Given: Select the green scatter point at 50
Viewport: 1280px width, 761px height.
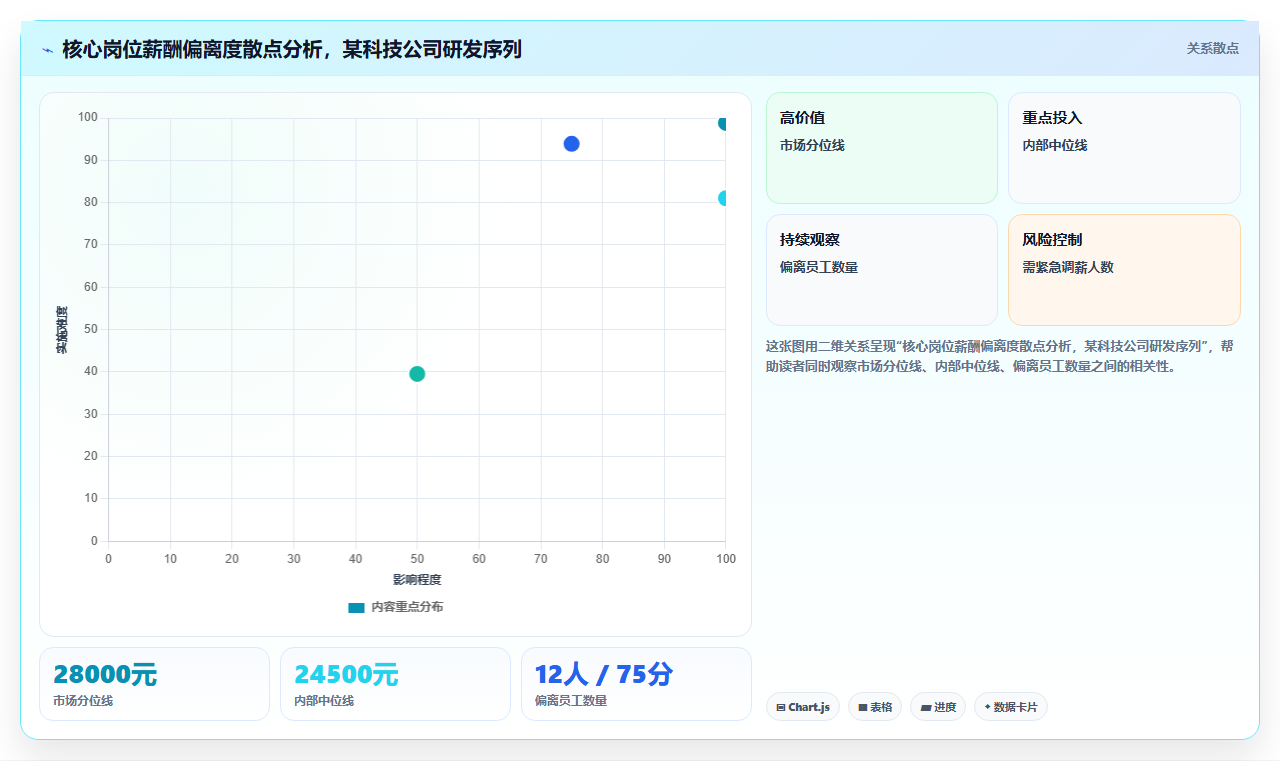Looking at the screenshot, I should pyautogui.click(x=417, y=374).
